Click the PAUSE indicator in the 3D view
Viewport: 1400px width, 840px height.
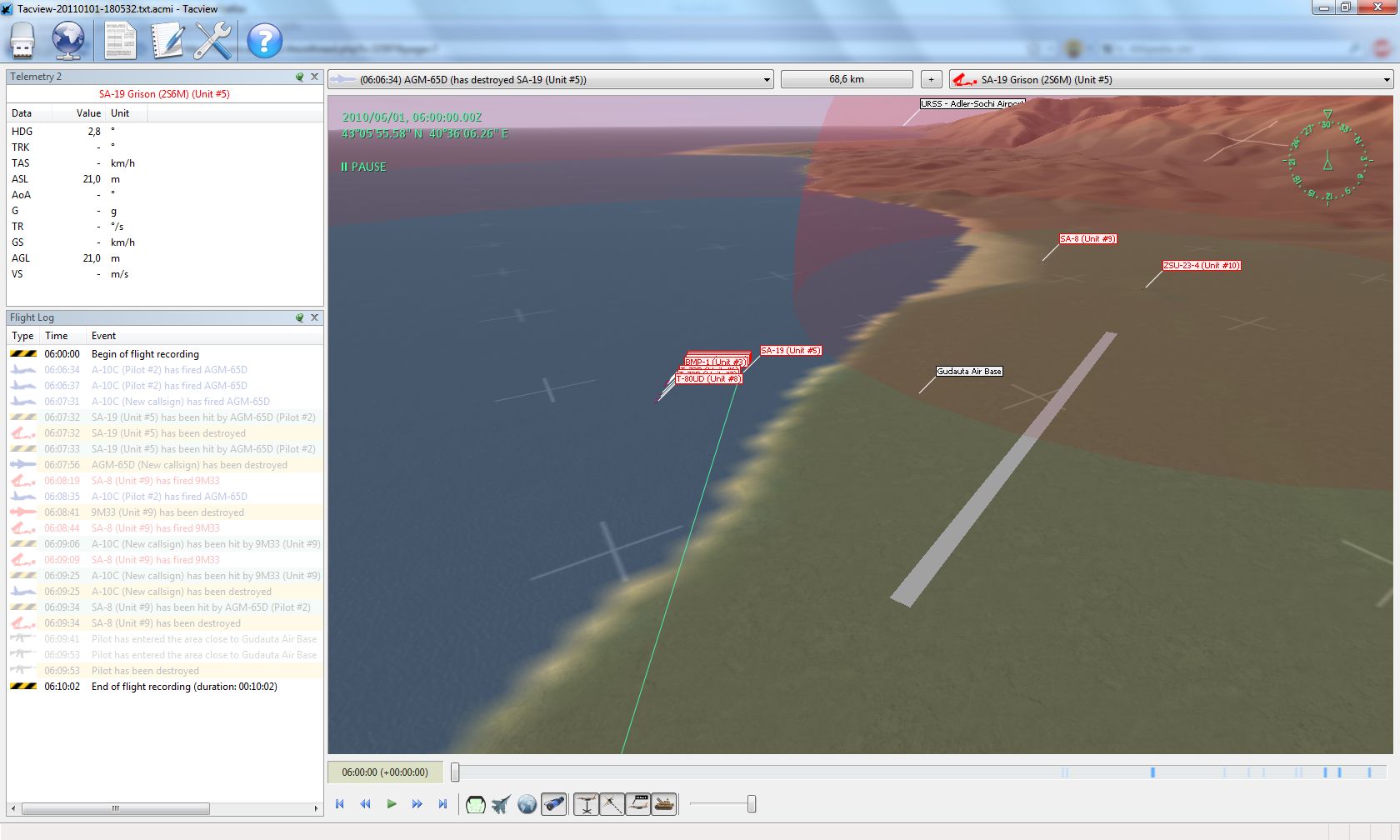[x=363, y=167]
